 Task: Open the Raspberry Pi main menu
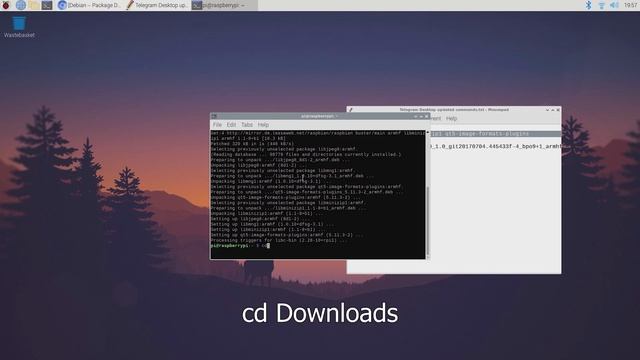coord(6,5)
